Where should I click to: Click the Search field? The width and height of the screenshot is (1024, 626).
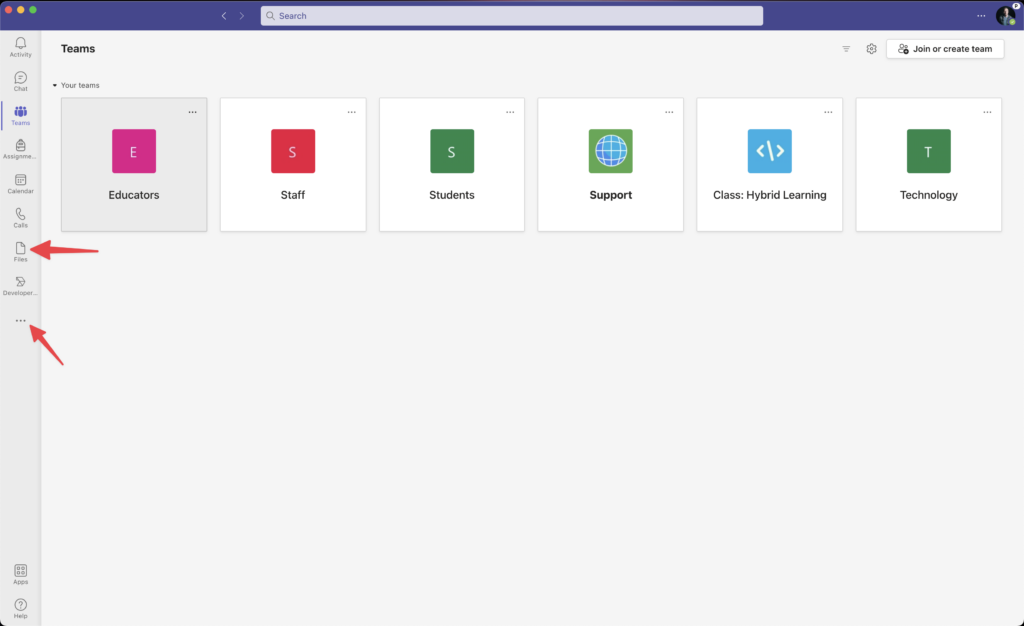coord(511,16)
